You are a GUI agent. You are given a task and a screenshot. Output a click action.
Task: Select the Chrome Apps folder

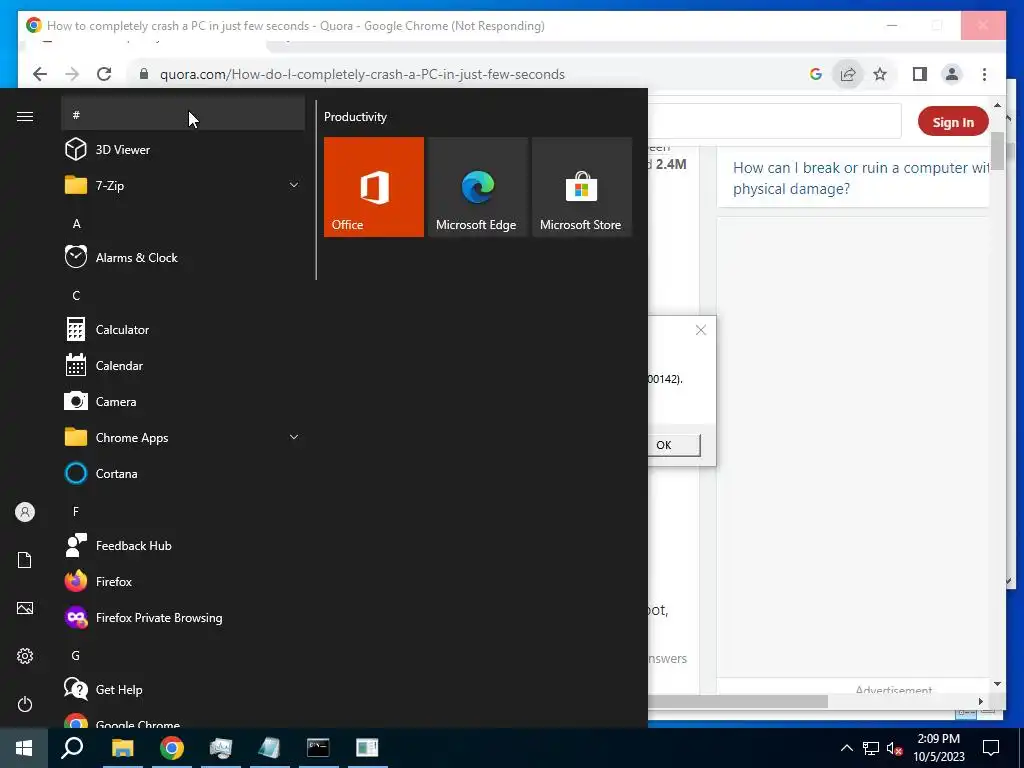(183, 438)
